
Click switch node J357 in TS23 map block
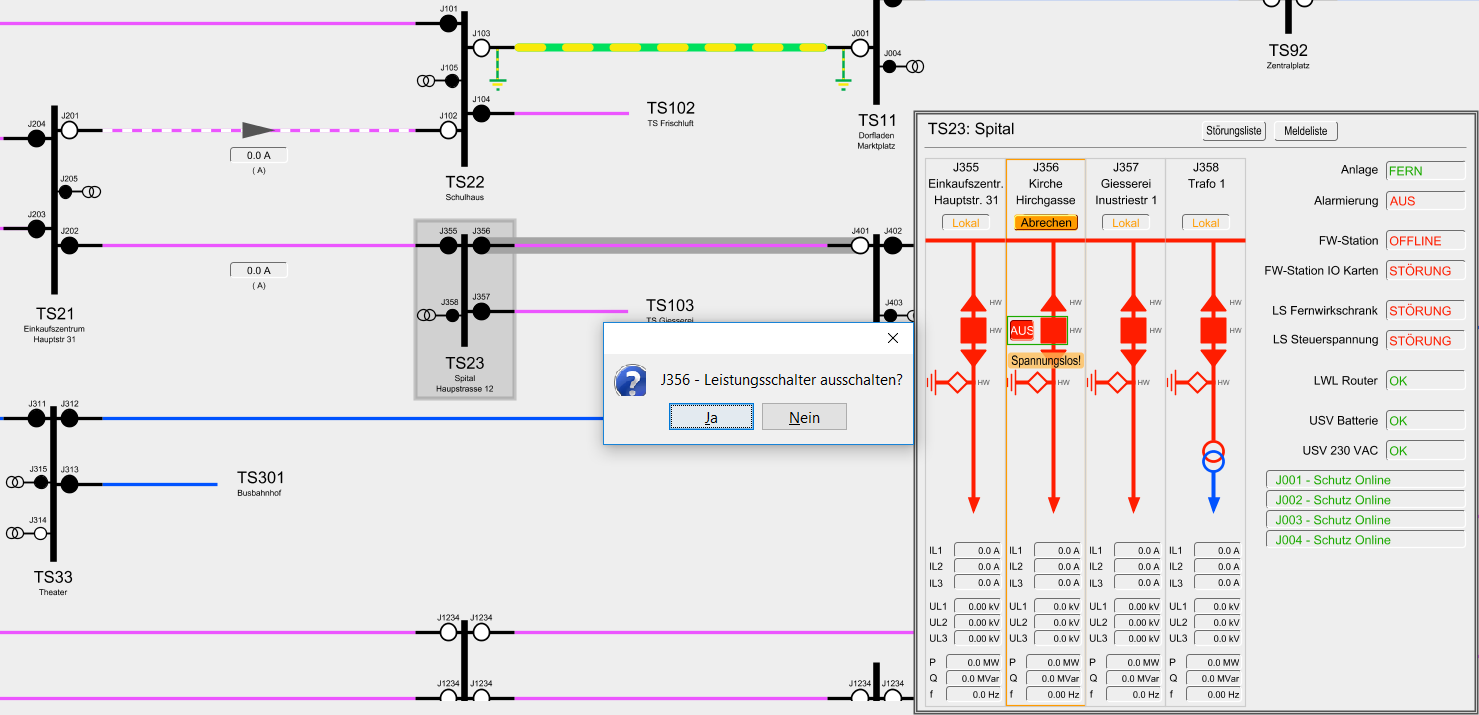[x=481, y=312]
